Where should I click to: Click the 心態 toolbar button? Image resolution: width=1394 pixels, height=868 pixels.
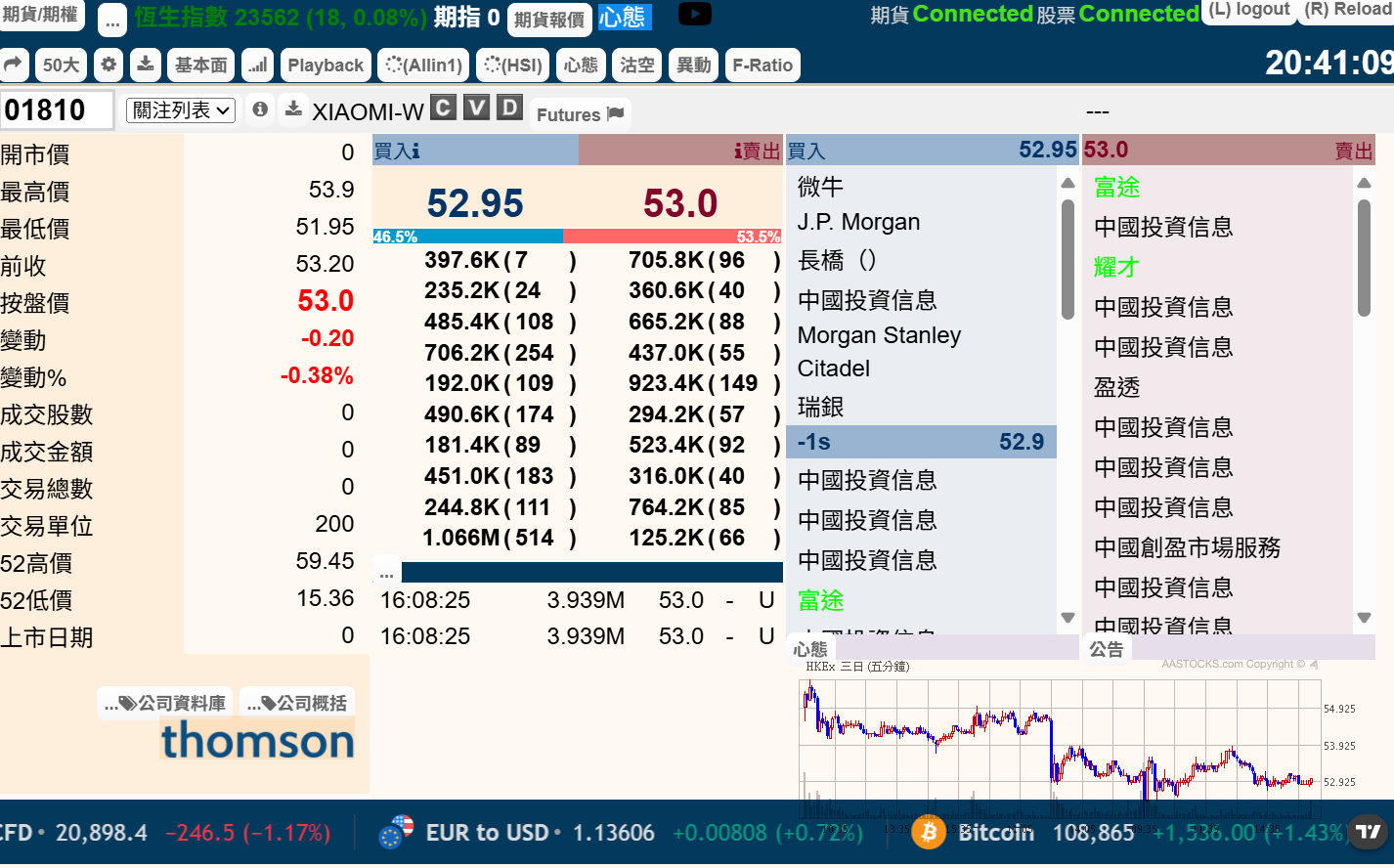pyautogui.click(x=581, y=65)
